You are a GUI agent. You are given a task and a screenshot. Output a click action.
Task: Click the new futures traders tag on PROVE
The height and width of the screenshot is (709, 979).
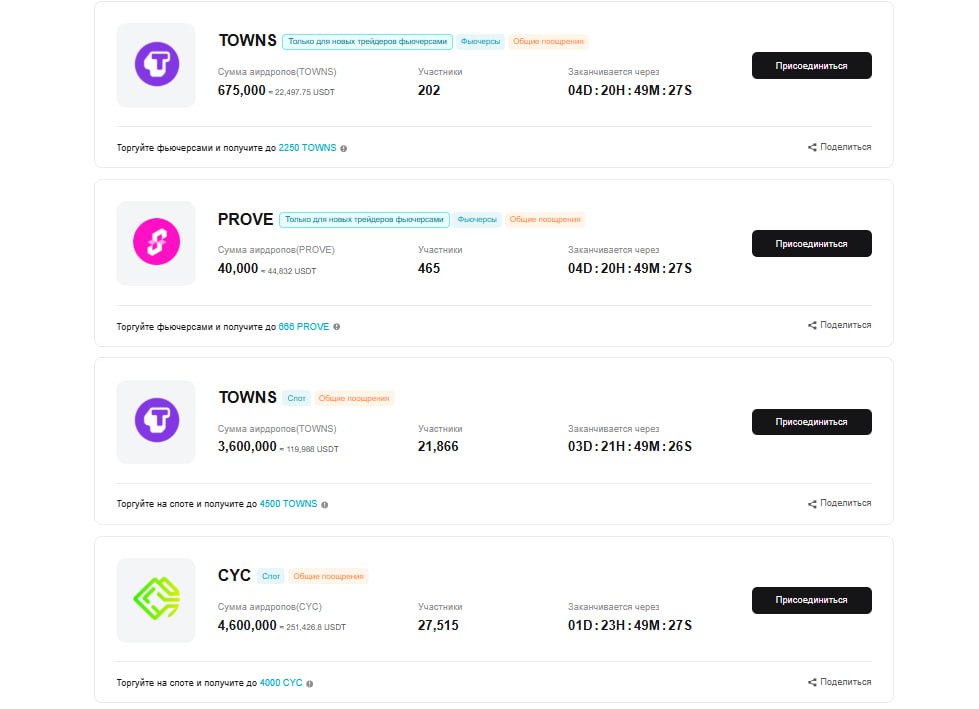click(364, 220)
